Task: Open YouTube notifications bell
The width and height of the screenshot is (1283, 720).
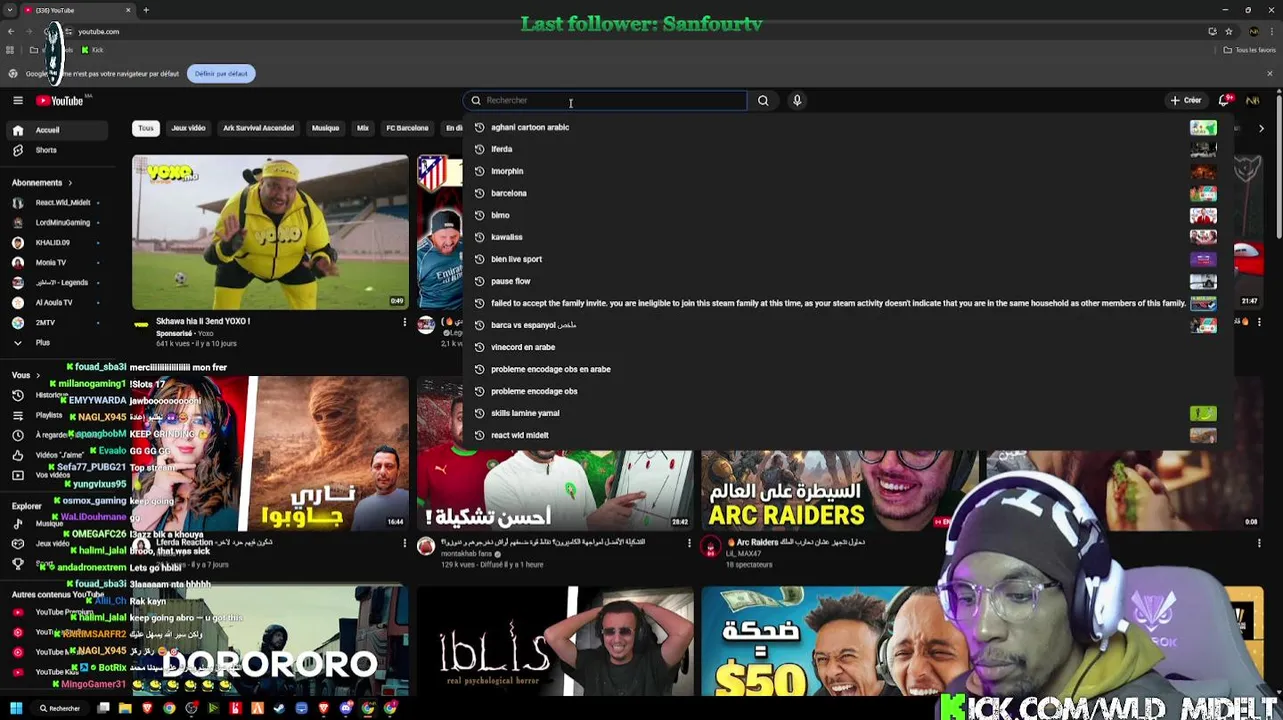Action: click(1224, 100)
